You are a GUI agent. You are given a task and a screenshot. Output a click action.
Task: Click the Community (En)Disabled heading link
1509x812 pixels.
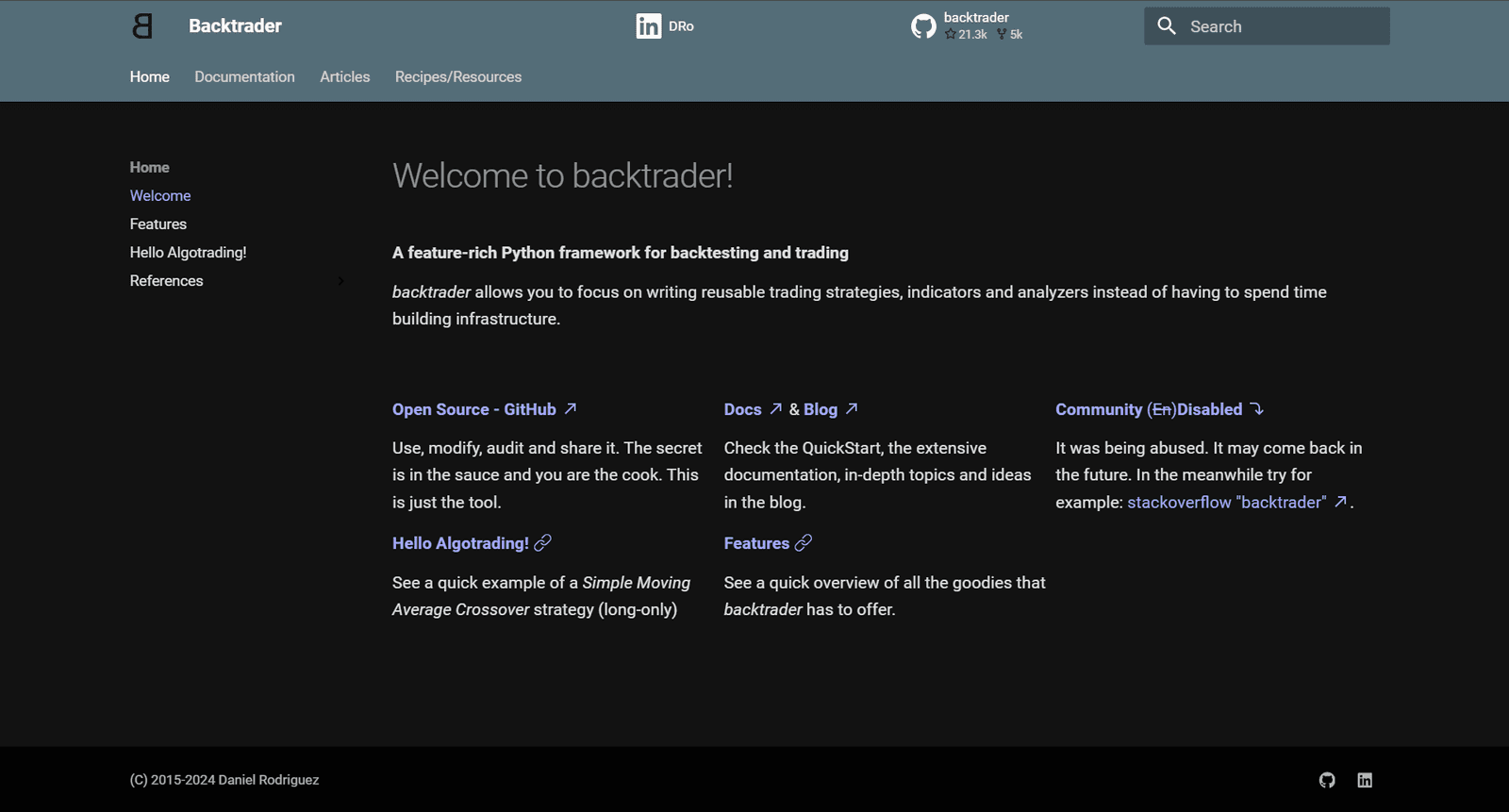coord(1149,409)
